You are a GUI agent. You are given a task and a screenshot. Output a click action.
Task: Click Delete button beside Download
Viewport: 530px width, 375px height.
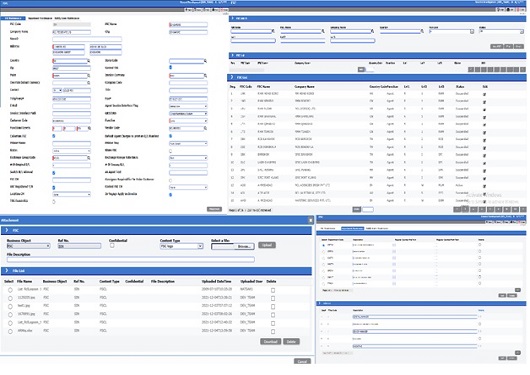(291, 342)
